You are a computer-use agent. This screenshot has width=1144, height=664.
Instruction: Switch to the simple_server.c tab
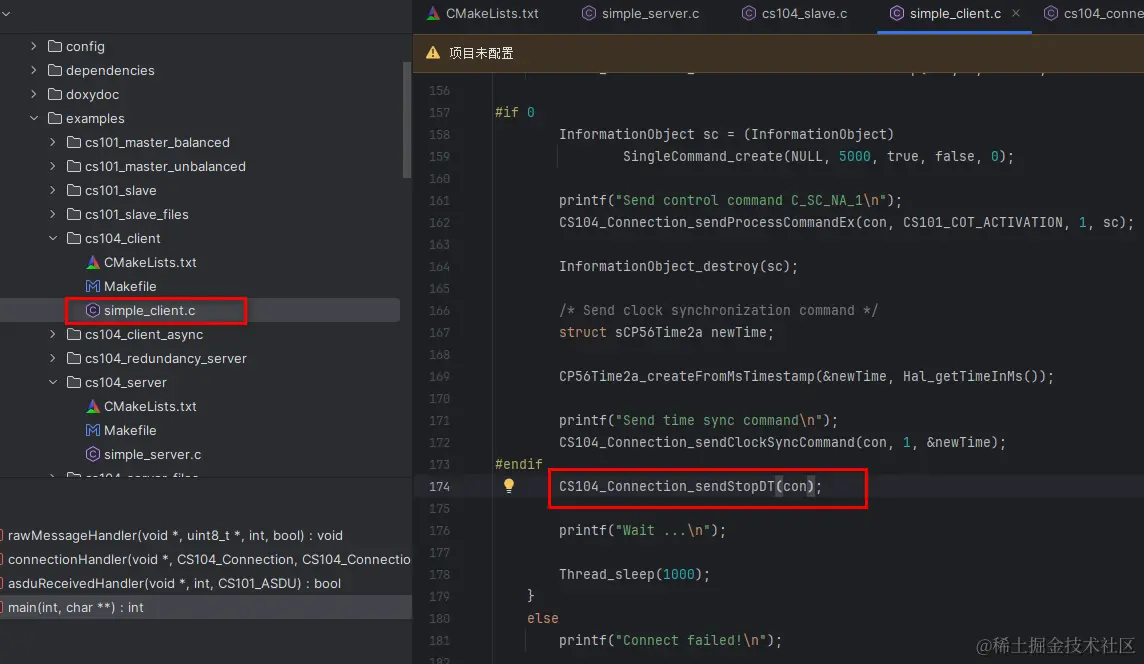pos(641,13)
